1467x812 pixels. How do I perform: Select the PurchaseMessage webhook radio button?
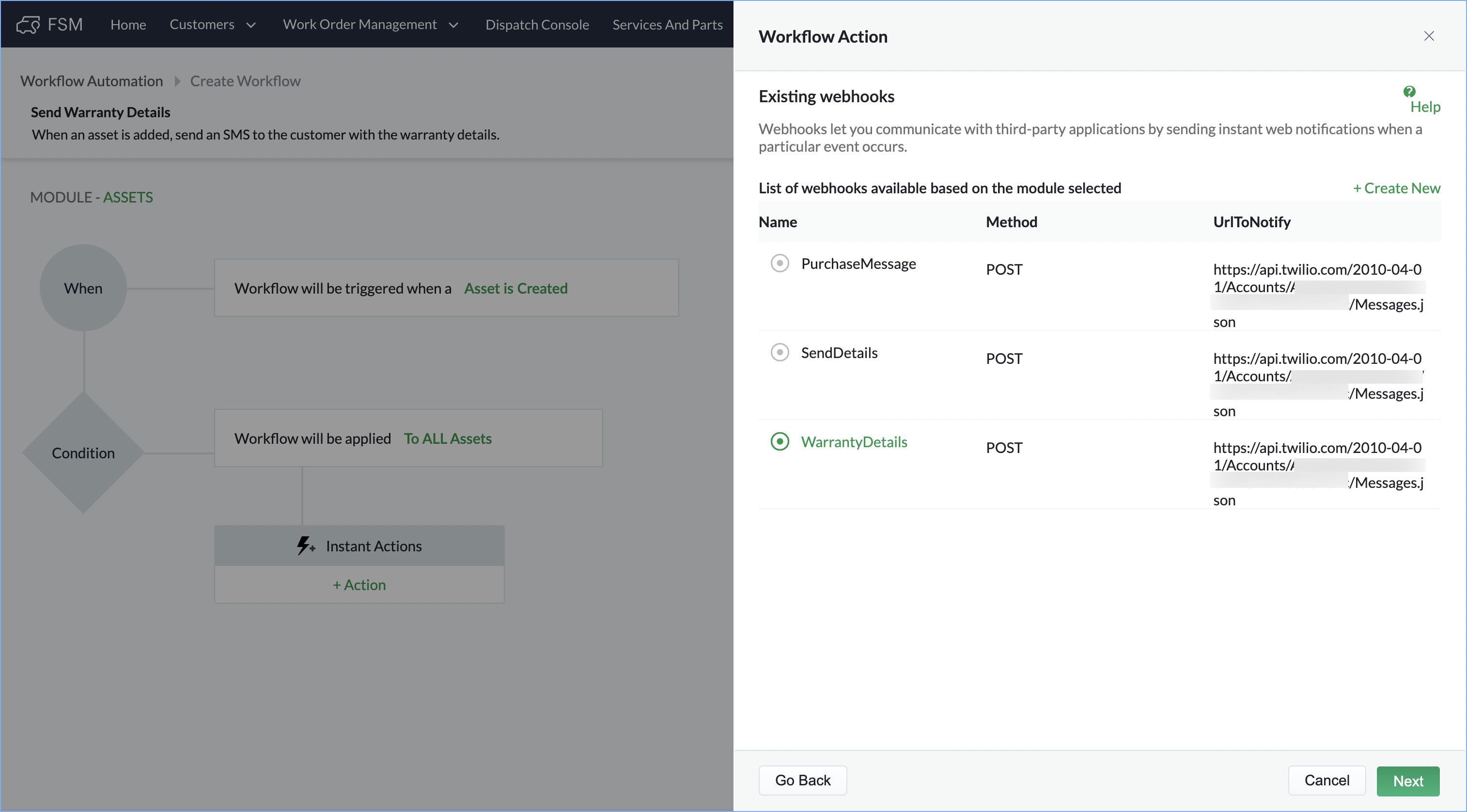(x=780, y=263)
